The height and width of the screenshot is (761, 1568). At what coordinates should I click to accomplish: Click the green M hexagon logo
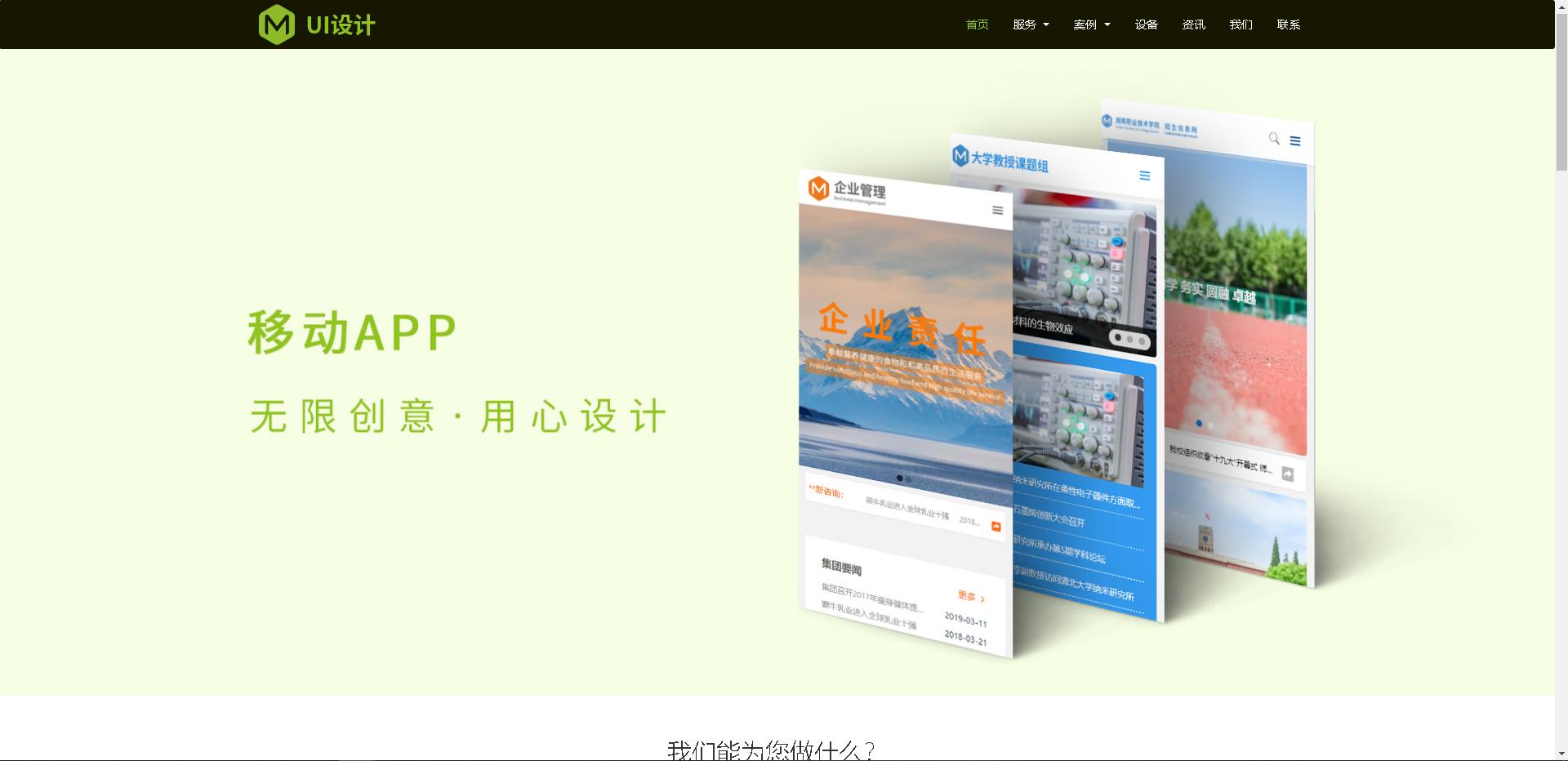pos(276,24)
